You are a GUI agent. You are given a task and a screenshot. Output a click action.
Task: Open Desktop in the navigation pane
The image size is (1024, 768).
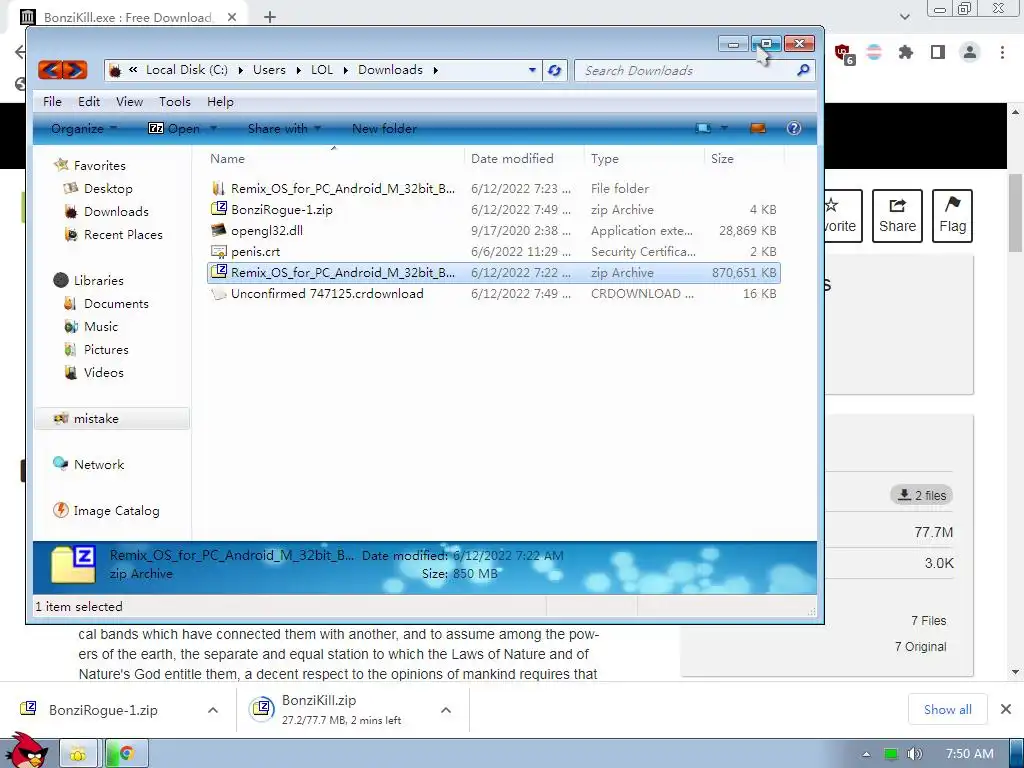click(x=108, y=189)
